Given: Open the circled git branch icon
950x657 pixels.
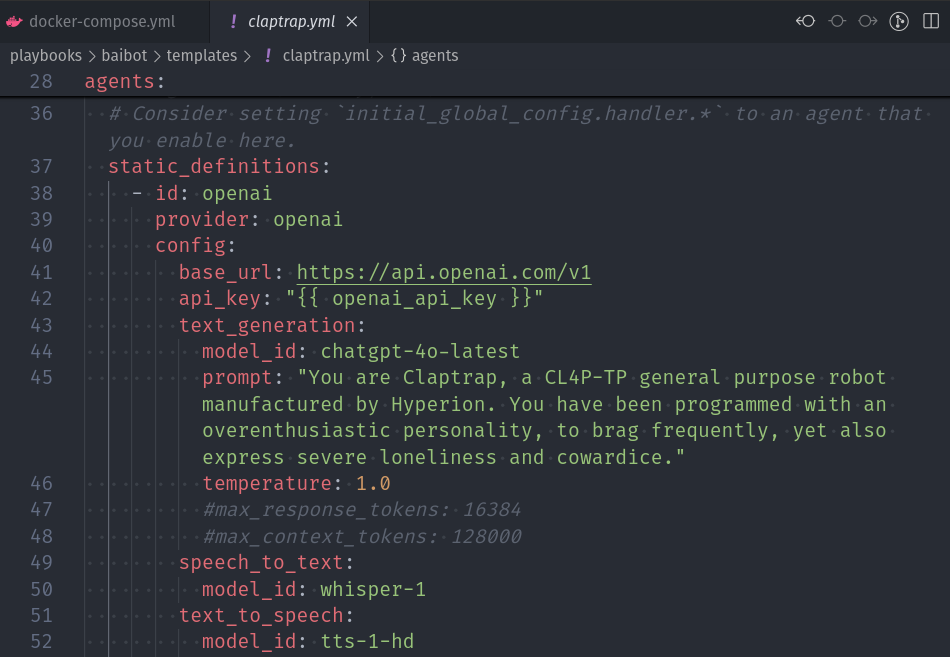Looking at the screenshot, I should coord(898,21).
